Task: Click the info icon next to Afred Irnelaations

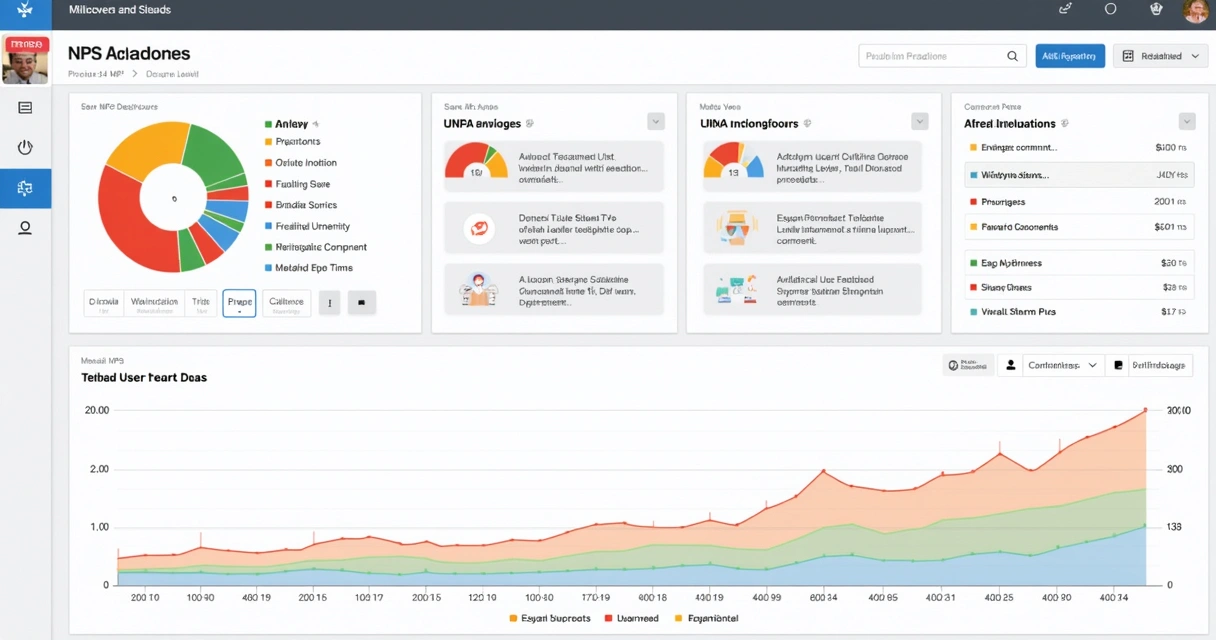Action: (1065, 124)
